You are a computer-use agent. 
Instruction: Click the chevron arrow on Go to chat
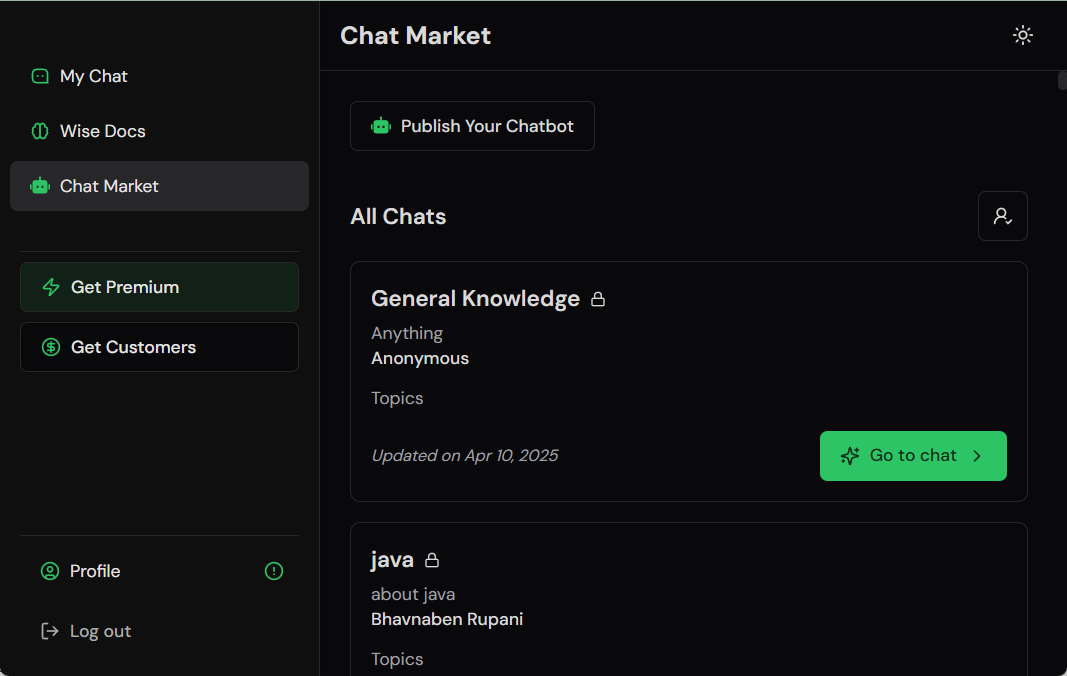click(977, 456)
